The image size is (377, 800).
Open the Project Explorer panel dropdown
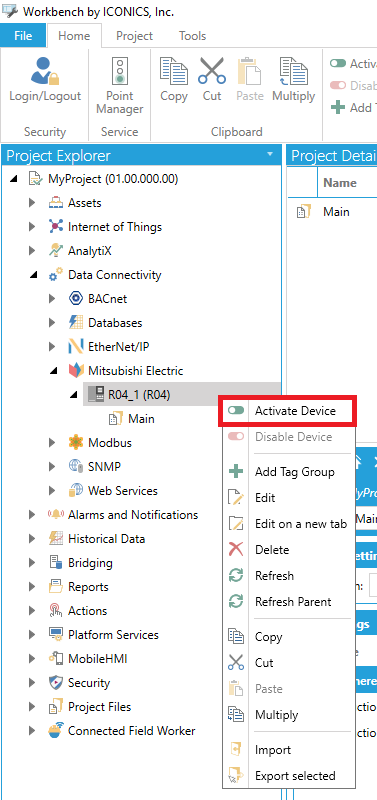pyautogui.click(x=270, y=155)
